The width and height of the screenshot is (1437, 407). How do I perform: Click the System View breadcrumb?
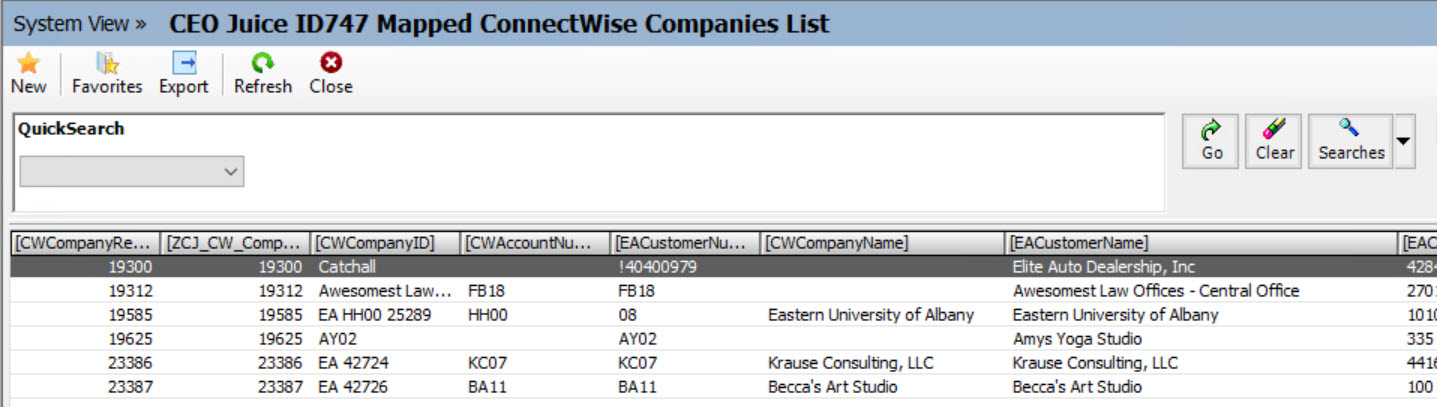point(79,23)
